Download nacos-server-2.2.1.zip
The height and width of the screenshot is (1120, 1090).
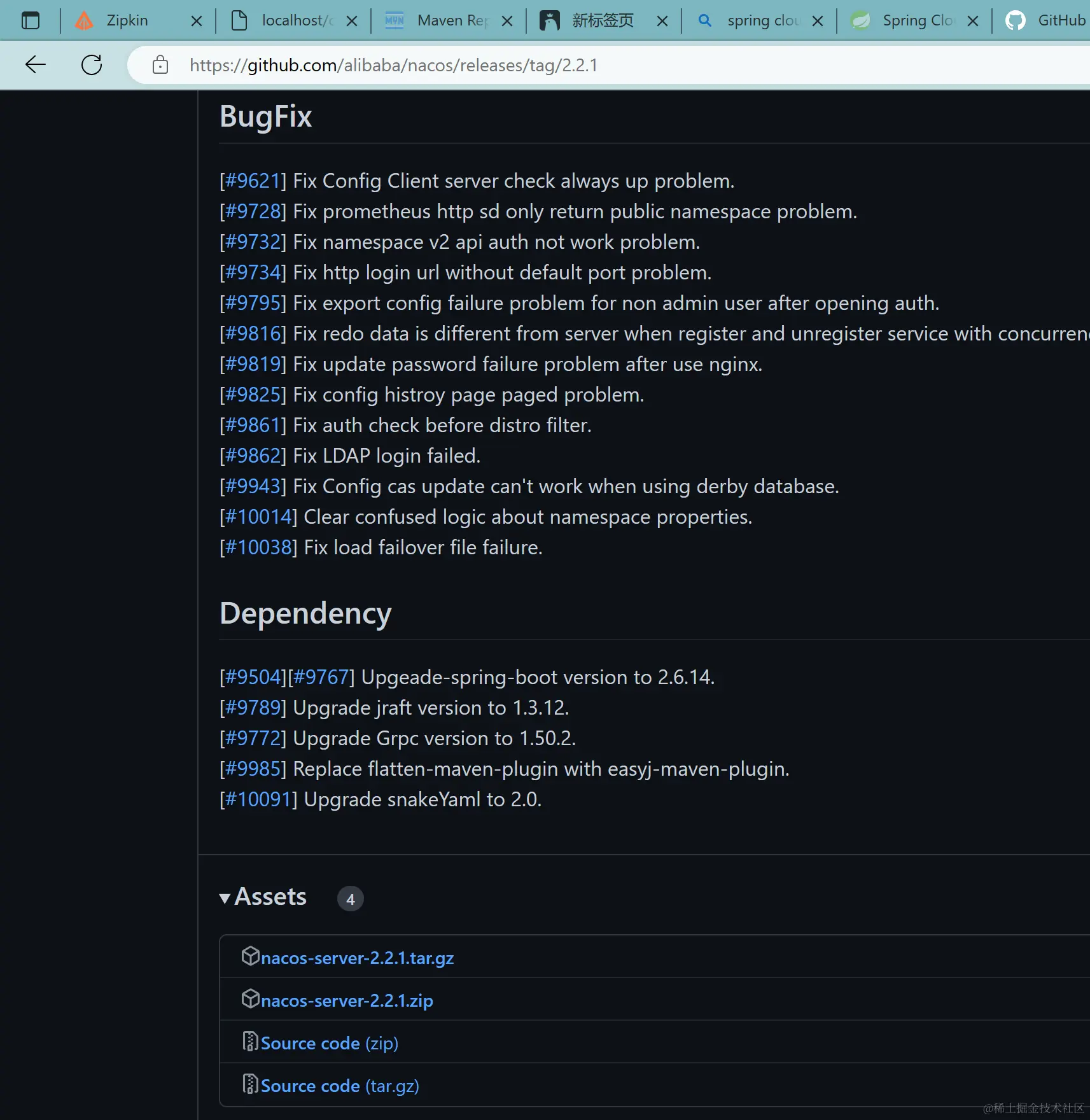(347, 1000)
